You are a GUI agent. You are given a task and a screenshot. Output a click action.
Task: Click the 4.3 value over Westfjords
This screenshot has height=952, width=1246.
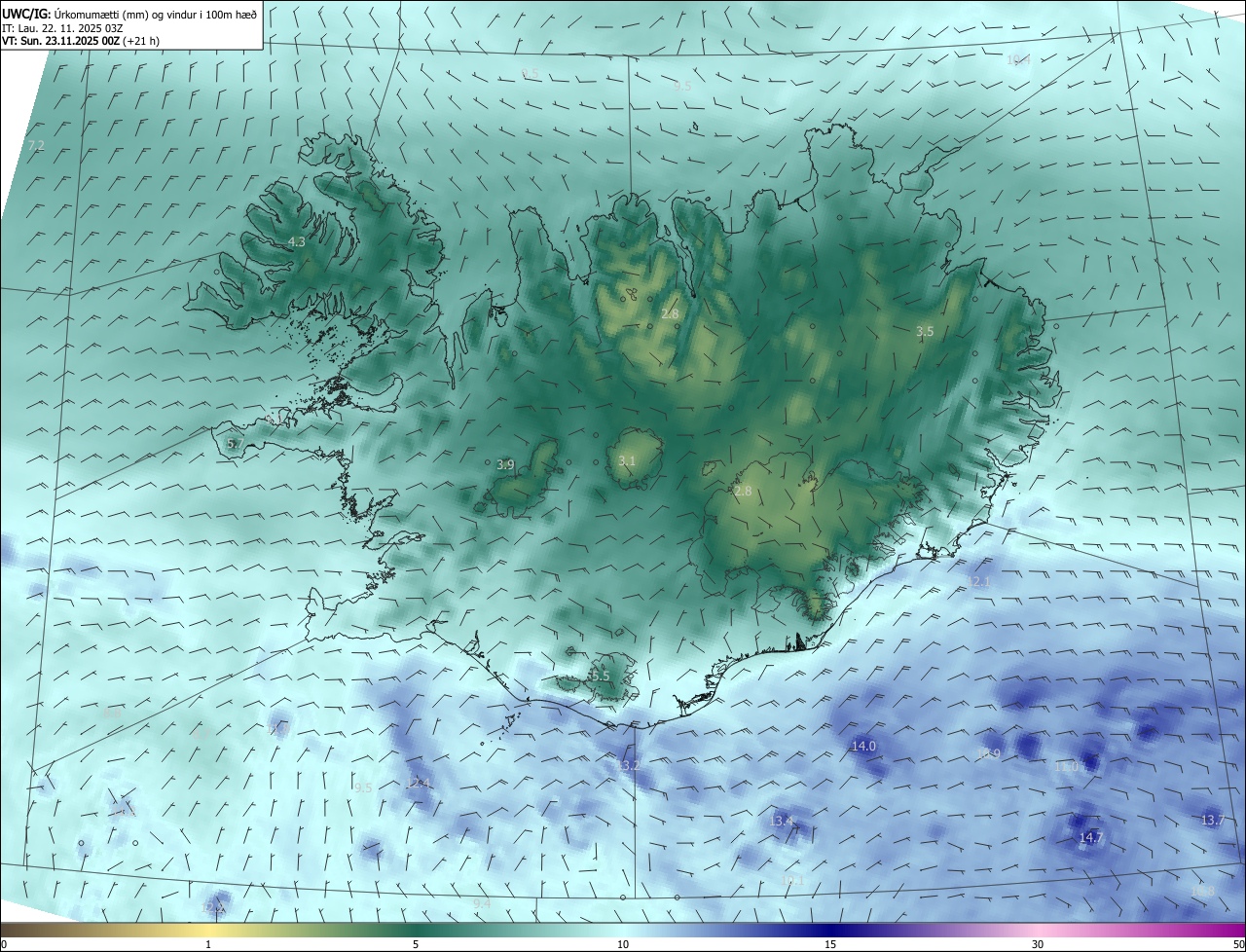click(296, 241)
